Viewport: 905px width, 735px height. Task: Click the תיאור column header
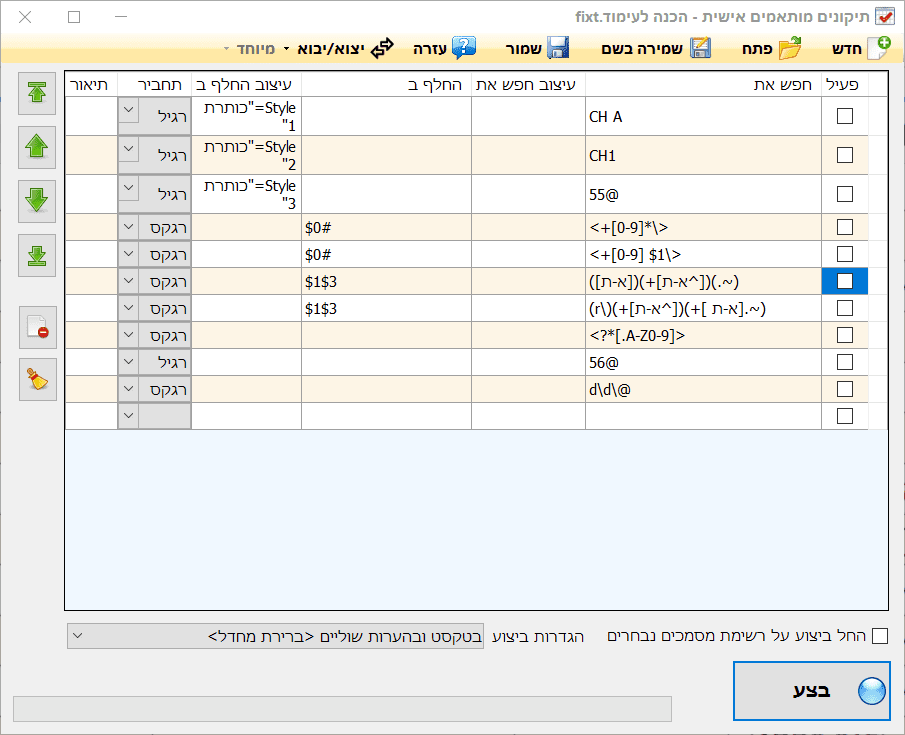coord(91,84)
